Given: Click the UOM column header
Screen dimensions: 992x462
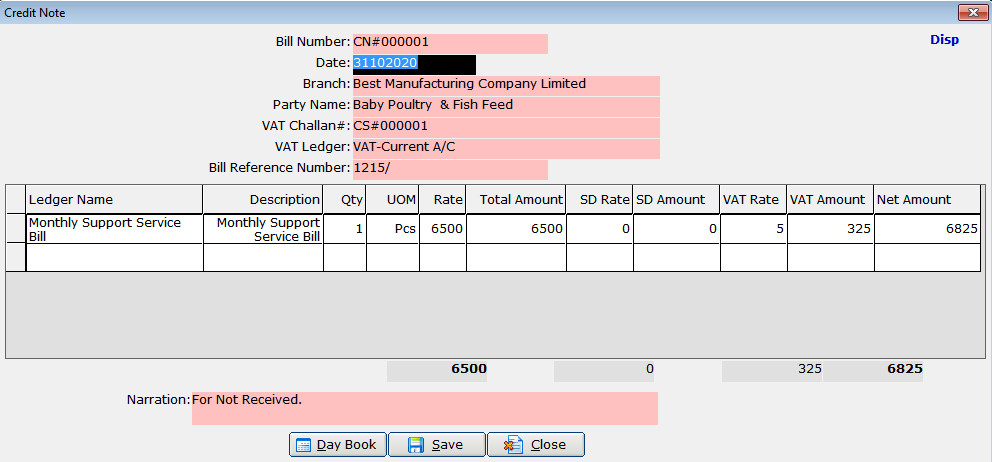Looking at the screenshot, I should click(393, 200).
